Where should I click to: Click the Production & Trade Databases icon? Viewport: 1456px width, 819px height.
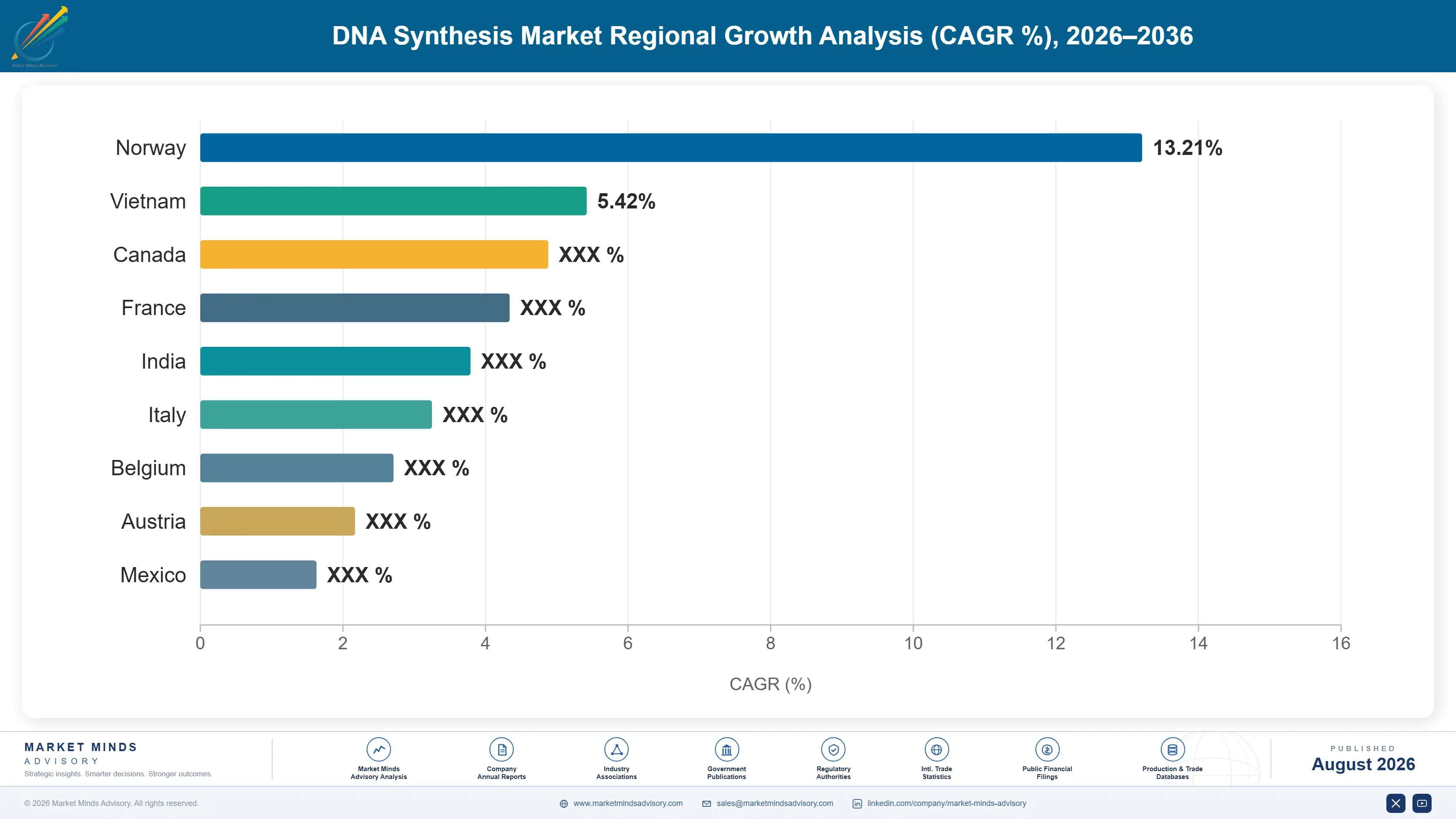pyautogui.click(x=1172, y=749)
